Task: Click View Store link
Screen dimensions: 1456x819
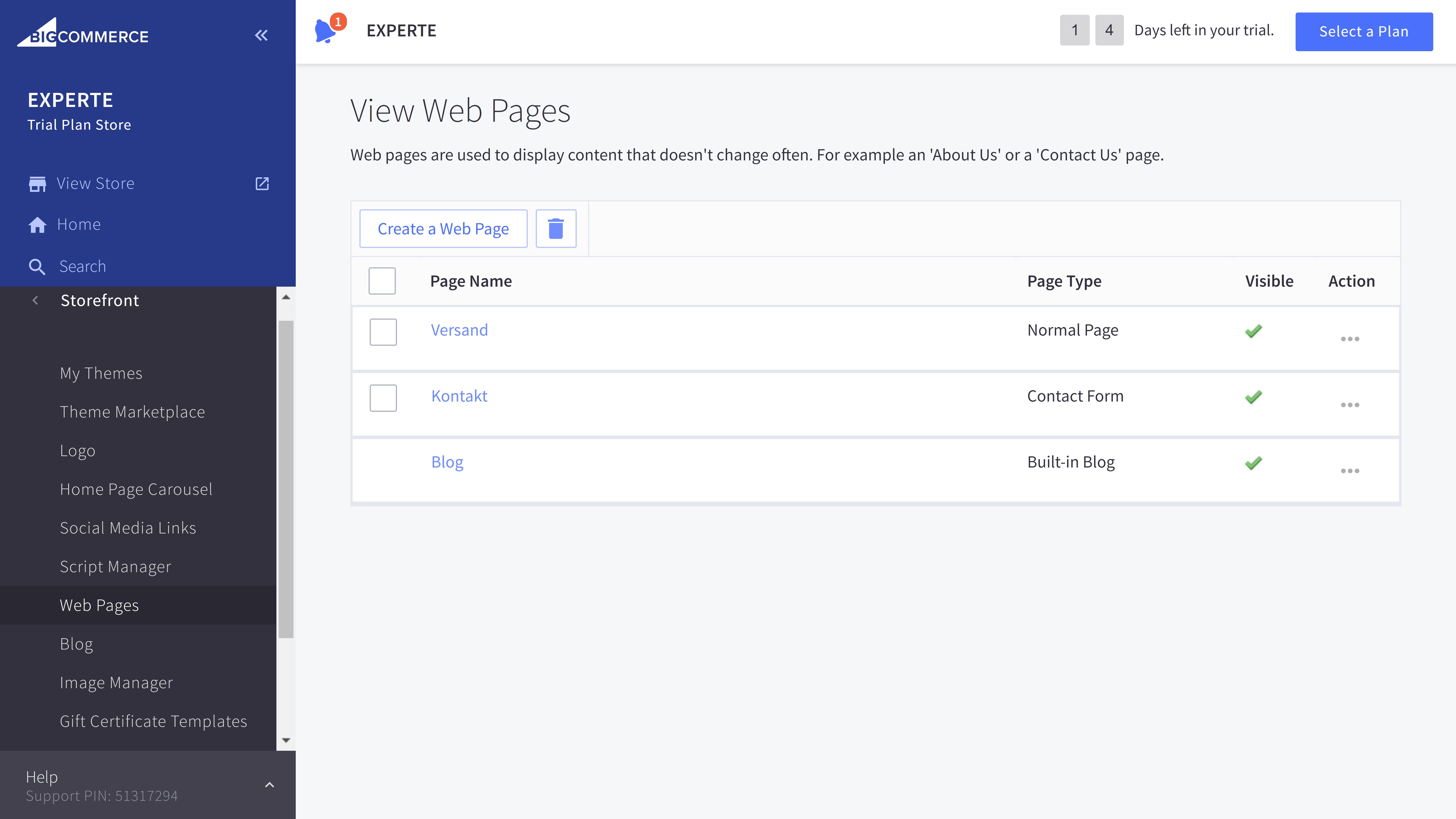Action: [x=96, y=184]
